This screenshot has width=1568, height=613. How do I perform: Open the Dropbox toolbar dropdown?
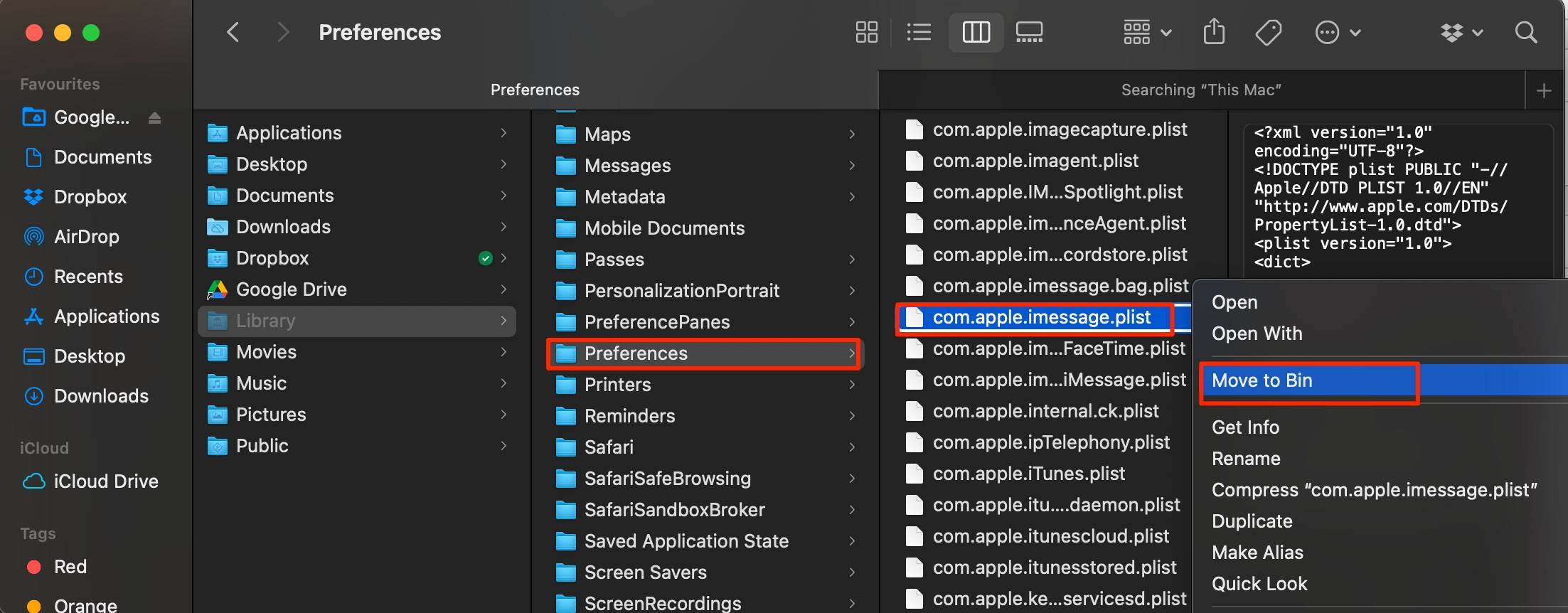tap(1461, 32)
